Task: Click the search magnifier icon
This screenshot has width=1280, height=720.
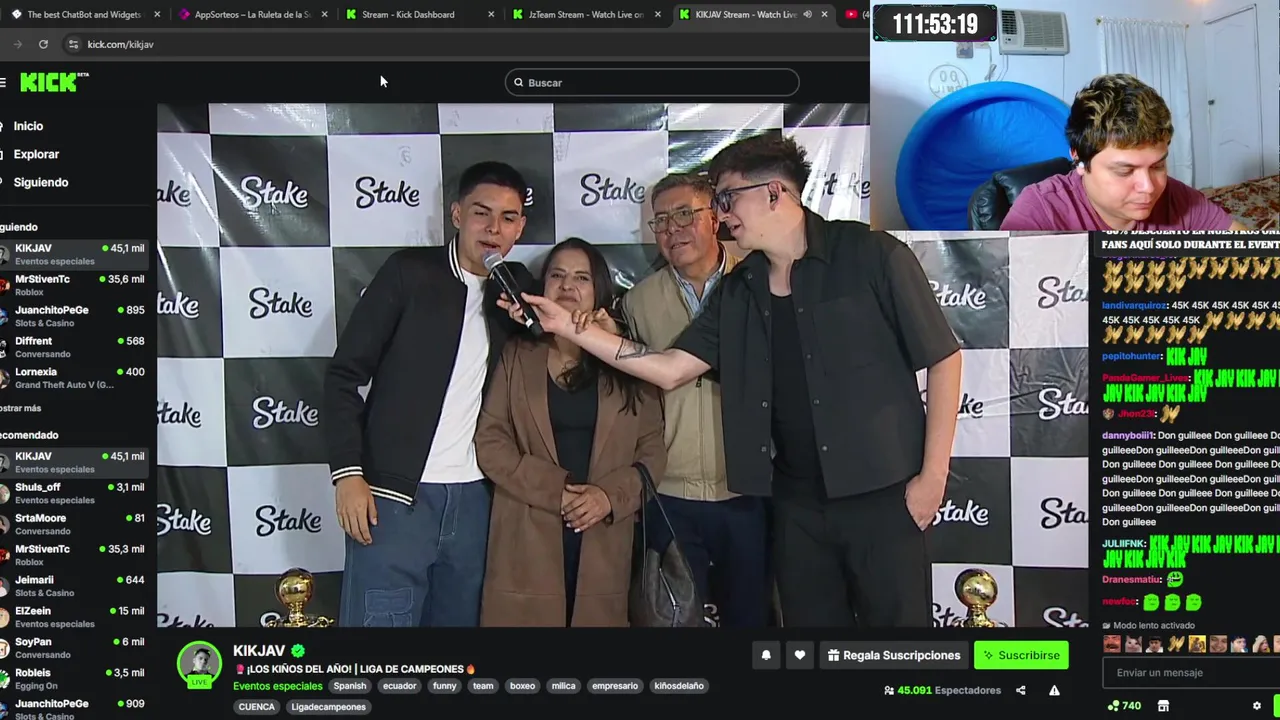Action: 518,83
